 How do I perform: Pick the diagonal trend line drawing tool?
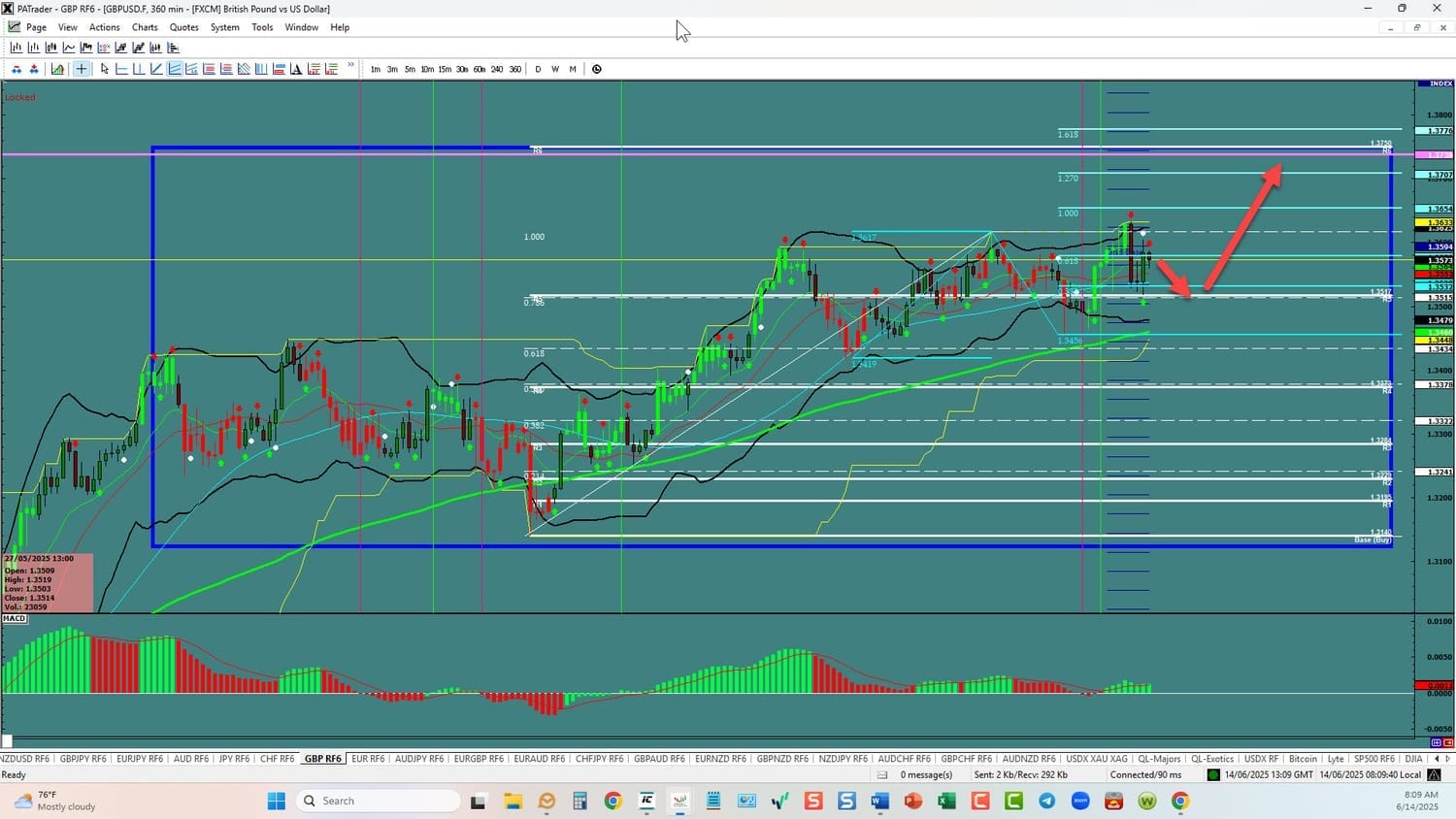click(156, 69)
